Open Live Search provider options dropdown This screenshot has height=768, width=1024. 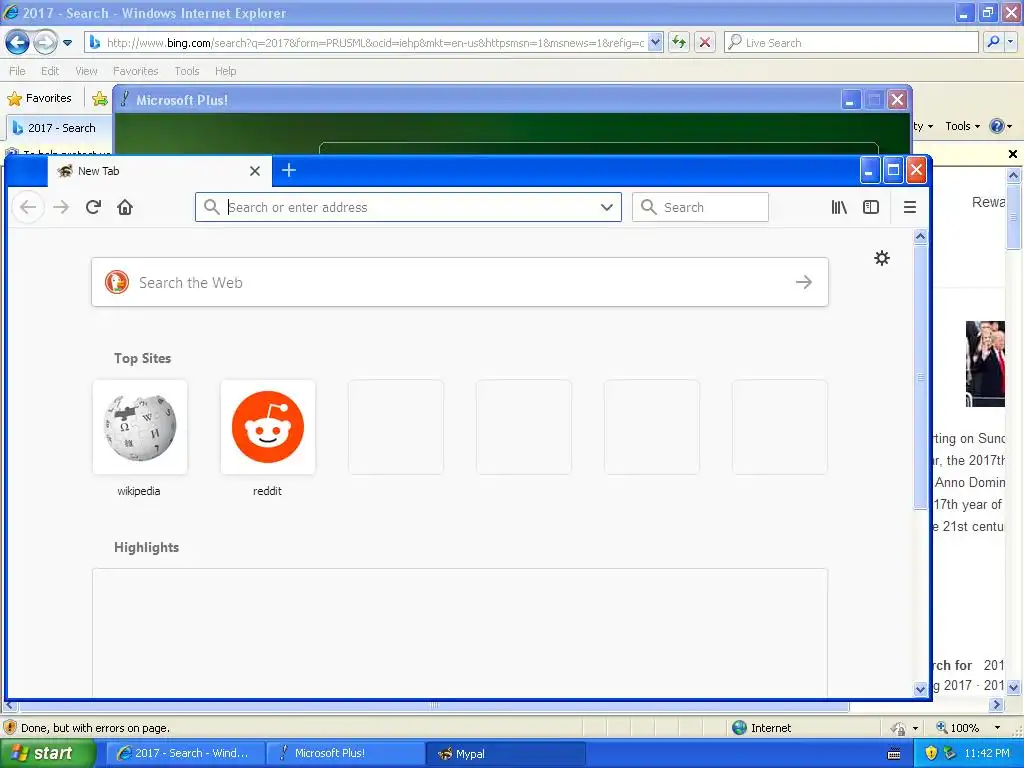click(1011, 42)
